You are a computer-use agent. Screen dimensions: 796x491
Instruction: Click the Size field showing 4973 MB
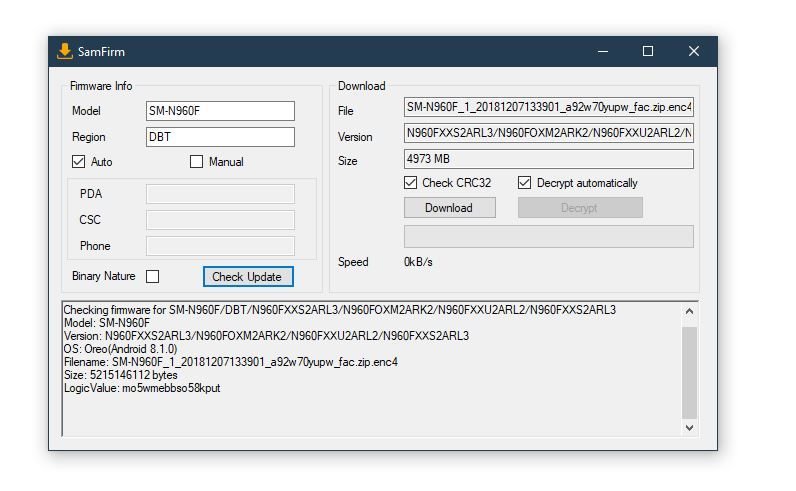coord(548,159)
